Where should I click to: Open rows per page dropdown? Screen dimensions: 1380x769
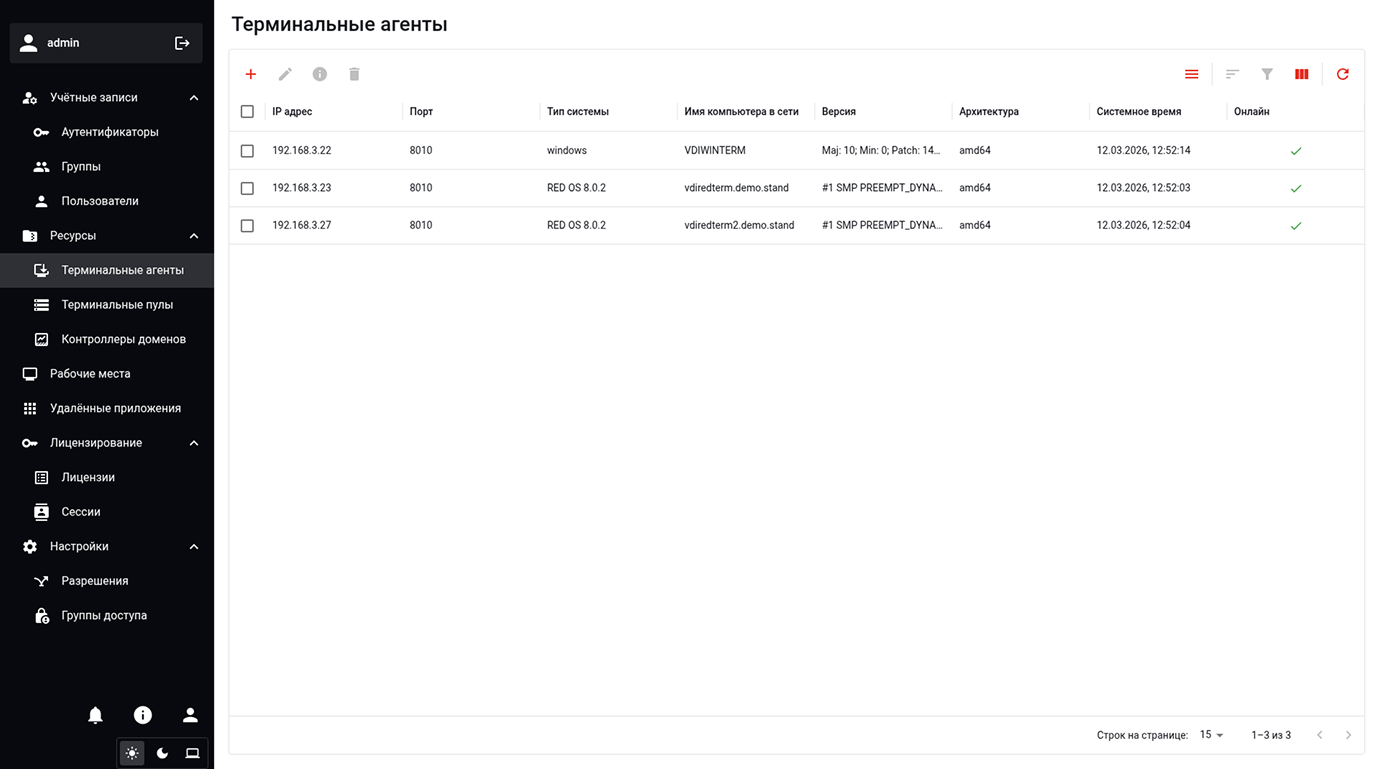click(x=1211, y=735)
